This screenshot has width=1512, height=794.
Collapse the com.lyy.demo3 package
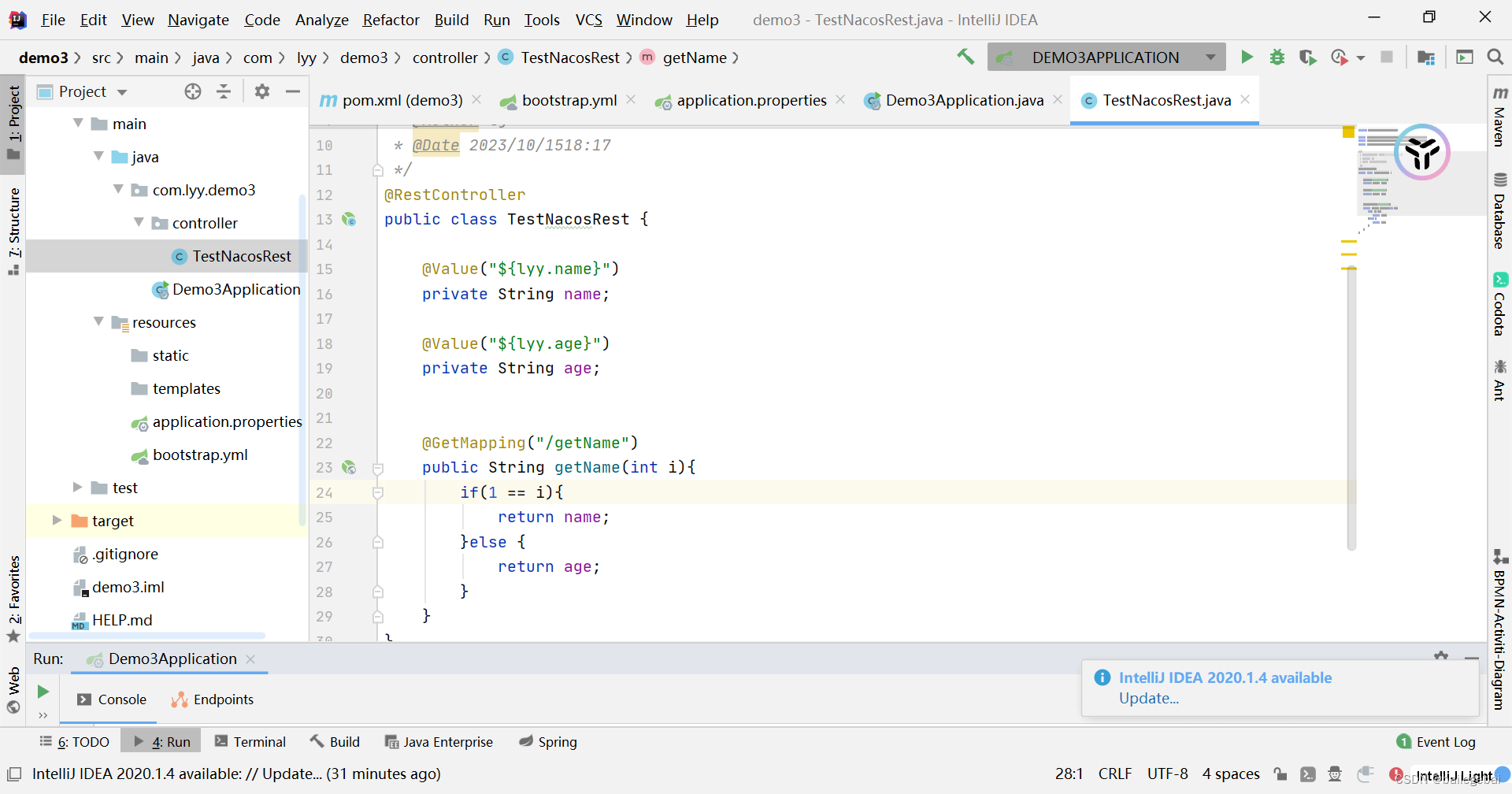click(118, 189)
